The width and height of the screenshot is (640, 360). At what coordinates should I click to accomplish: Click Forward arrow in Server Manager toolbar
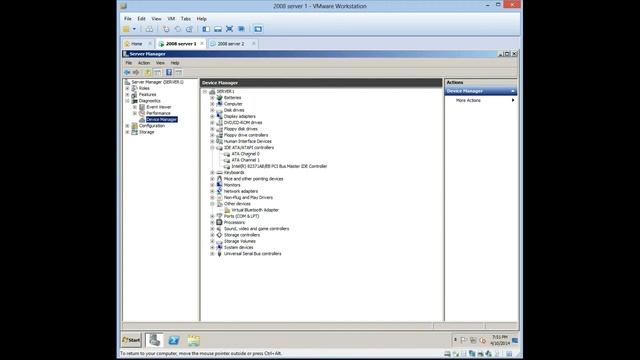pos(136,72)
